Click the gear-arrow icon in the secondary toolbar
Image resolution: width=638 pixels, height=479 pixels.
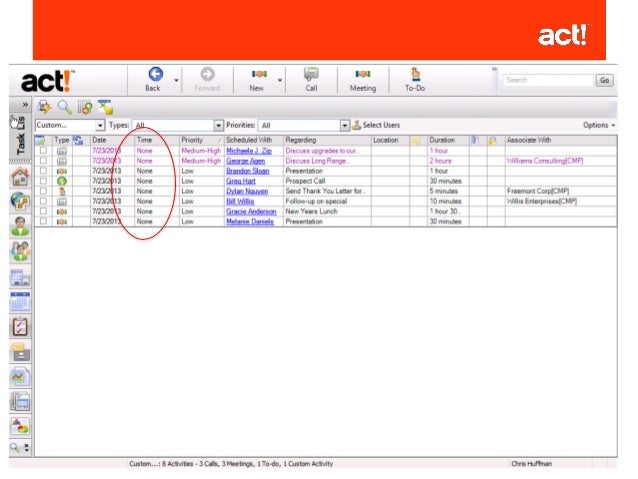(44, 107)
